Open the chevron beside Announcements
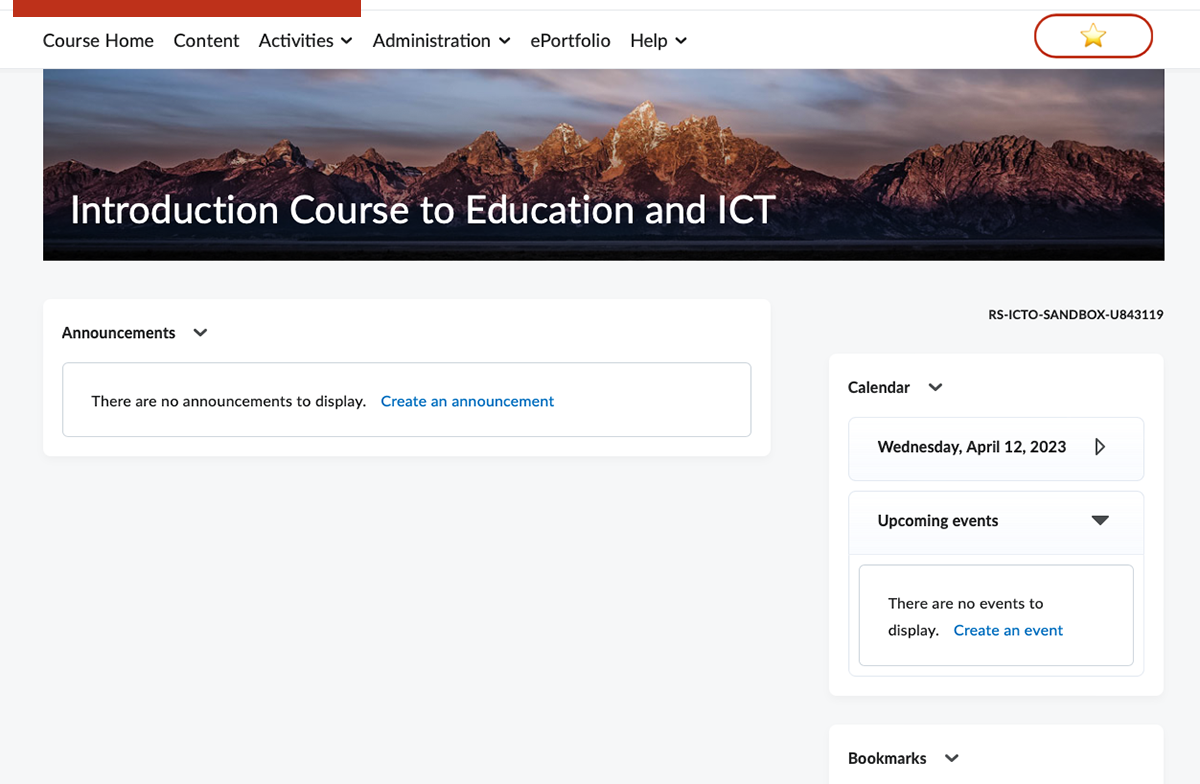The height and width of the screenshot is (784, 1200). [x=200, y=333]
